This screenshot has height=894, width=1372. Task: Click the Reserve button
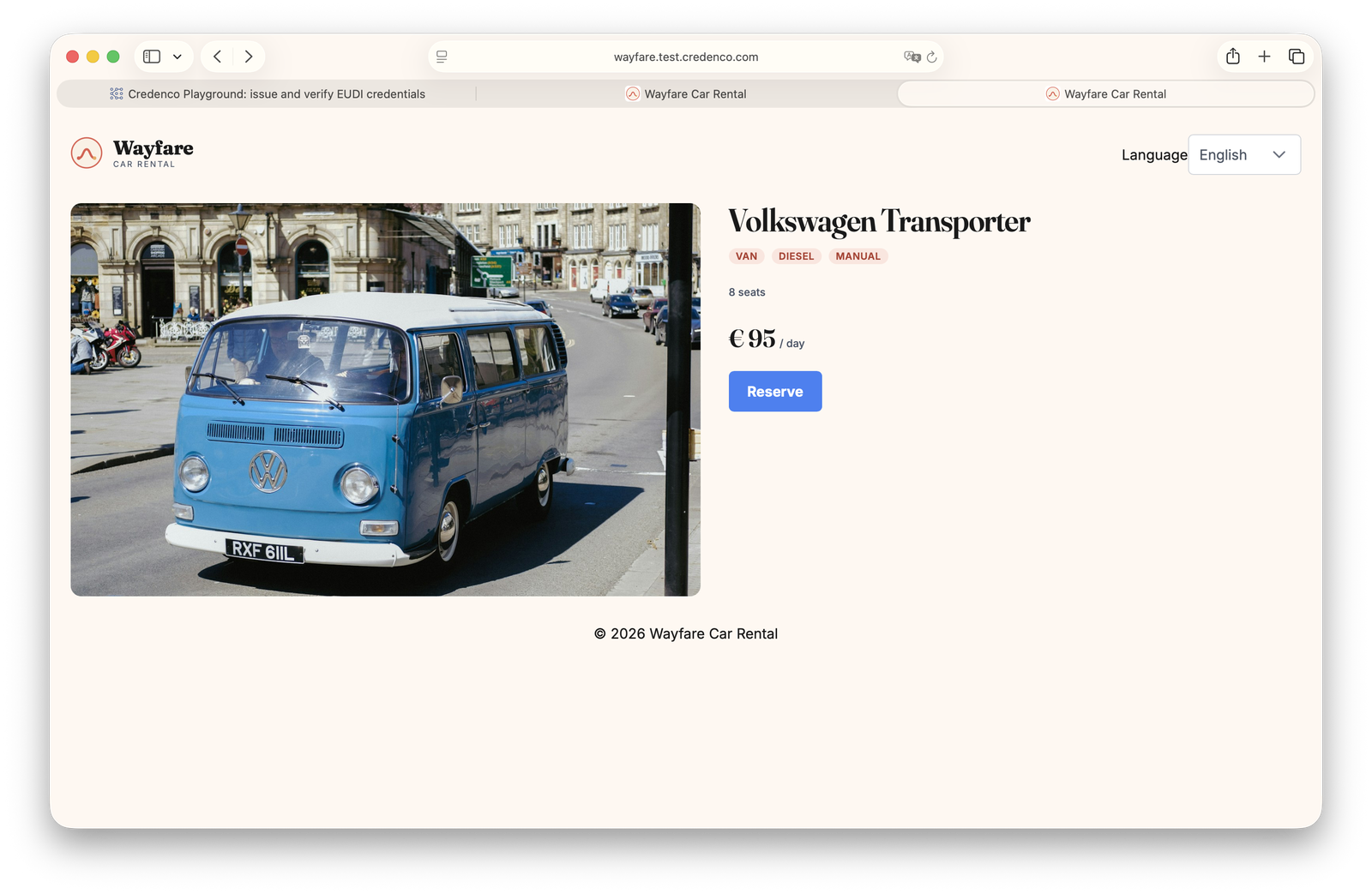[x=775, y=392]
